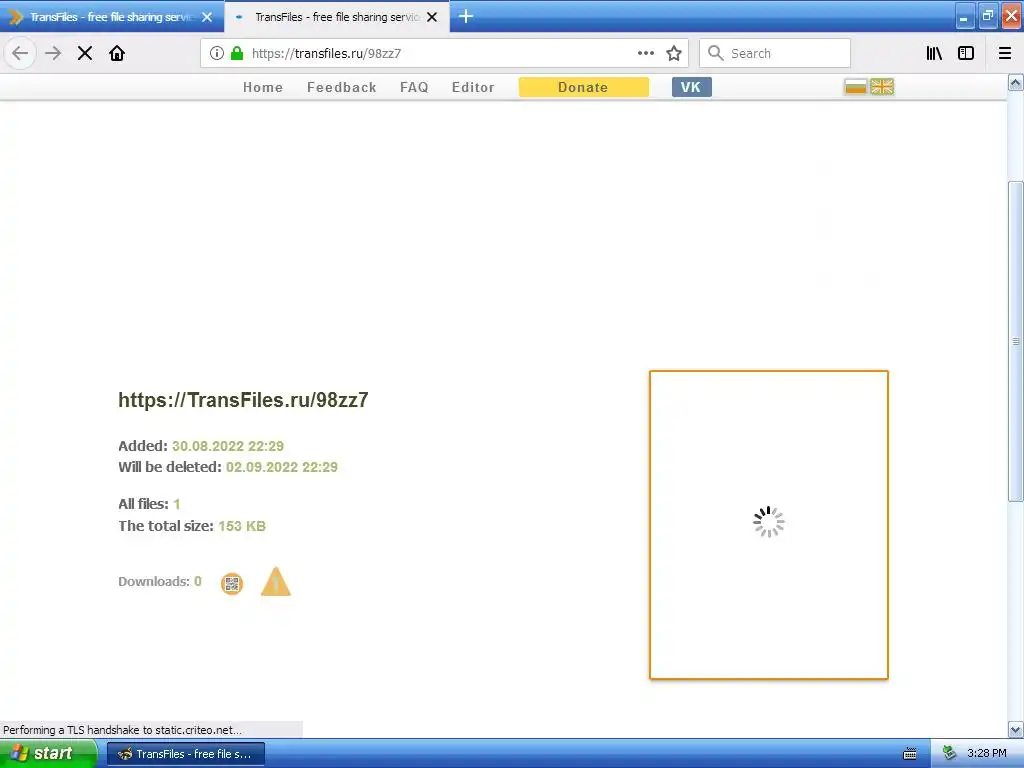Switch language to Russian flag
This screenshot has height=768, width=1024.
pos(856,86)
